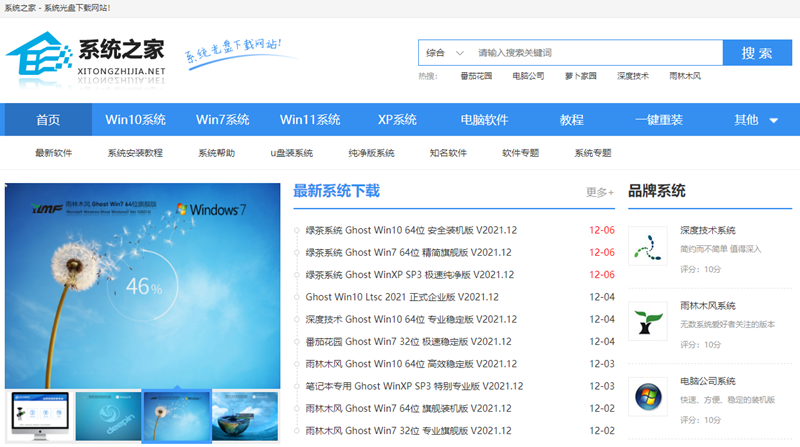This screenshot has width=800, height=447.
Task: Click the large Windows 7 dandelion banner
Action: pos(142,285)
